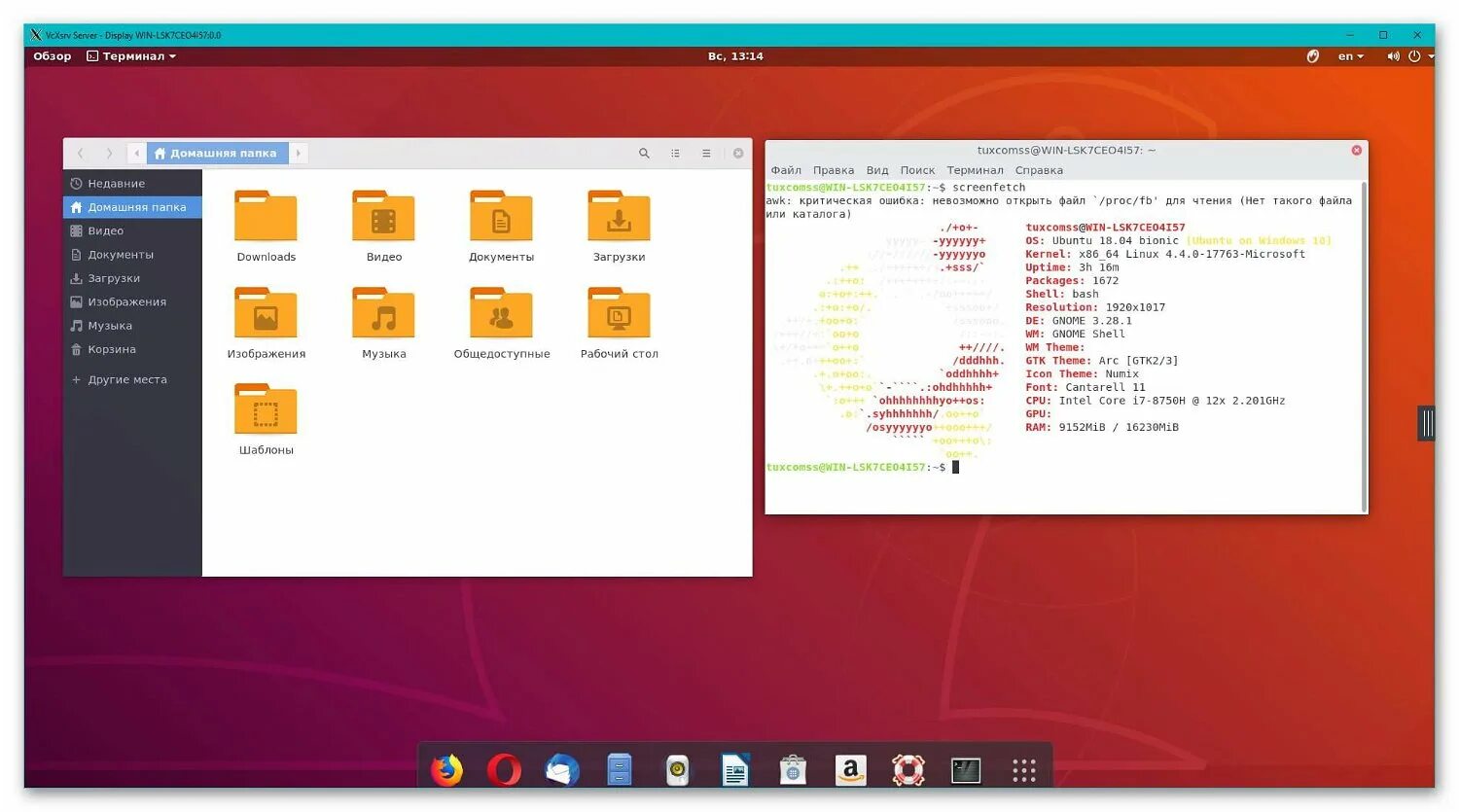Open Amazon launcher in the dock
The image size is (1459, 812).
click(851, 770)
